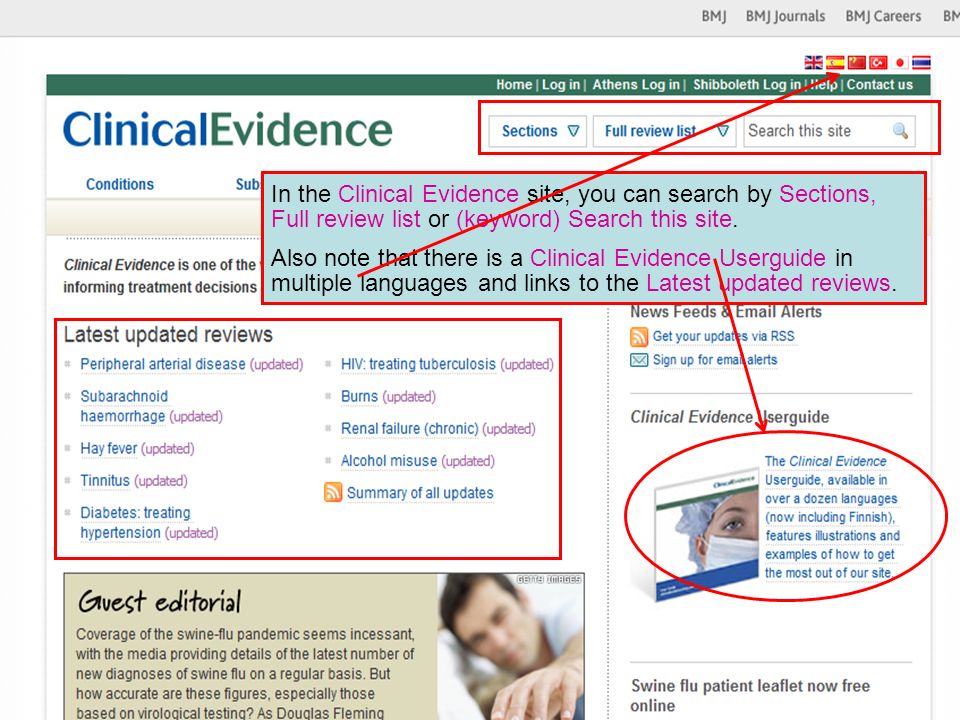Open Shibboleth Log in
Image resolution: width=960 pixels, height=720 pixels.
click(746, 84)
